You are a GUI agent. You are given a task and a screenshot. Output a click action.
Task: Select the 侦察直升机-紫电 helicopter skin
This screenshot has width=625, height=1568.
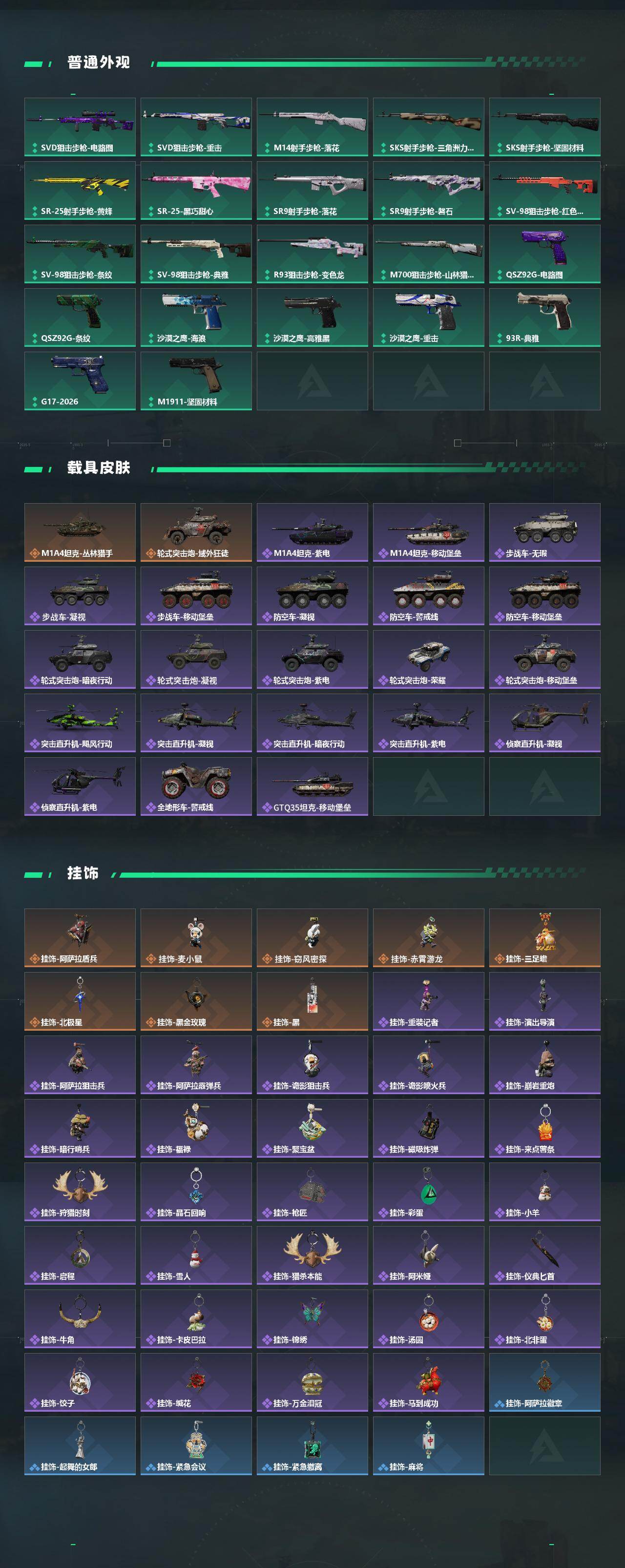tap(80, 786)
